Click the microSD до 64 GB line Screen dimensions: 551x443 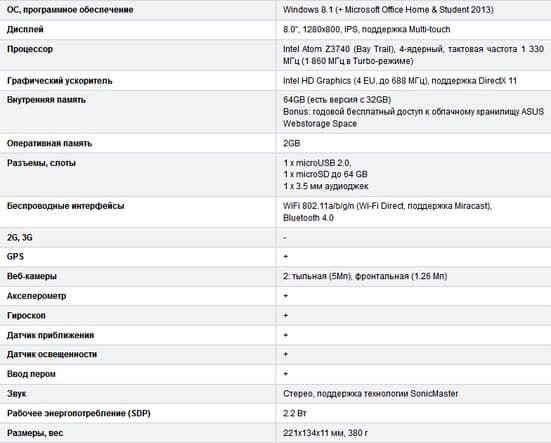[x=325, y=174]
